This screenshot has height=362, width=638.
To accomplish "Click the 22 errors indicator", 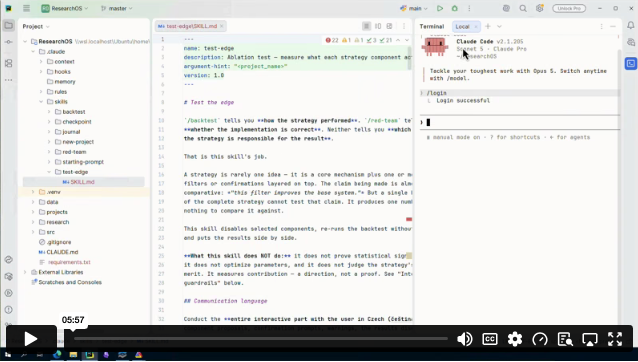I will tap(332, 40).
